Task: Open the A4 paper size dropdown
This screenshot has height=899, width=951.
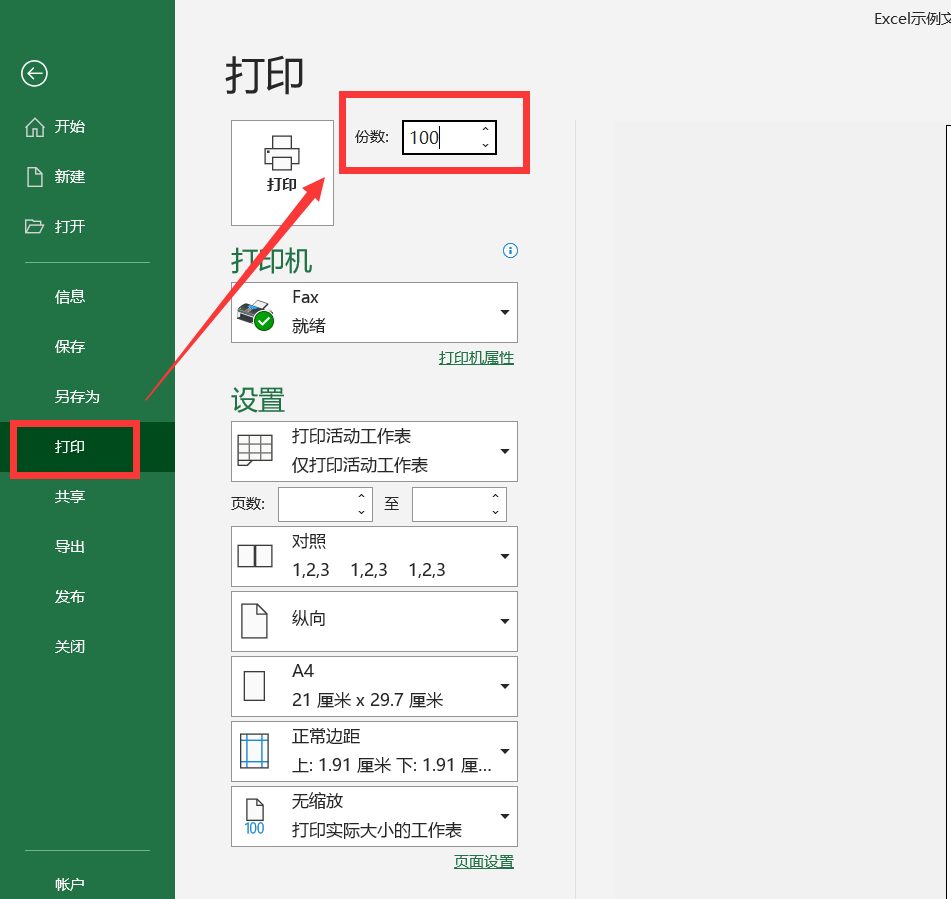Action: [x=374, y=686]
